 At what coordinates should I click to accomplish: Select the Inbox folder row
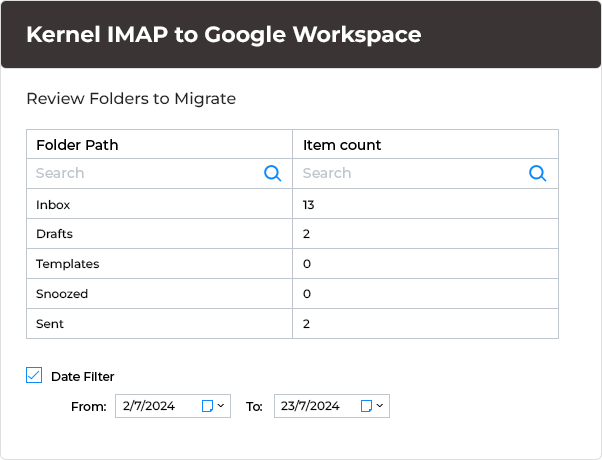(x=292, y=204)
